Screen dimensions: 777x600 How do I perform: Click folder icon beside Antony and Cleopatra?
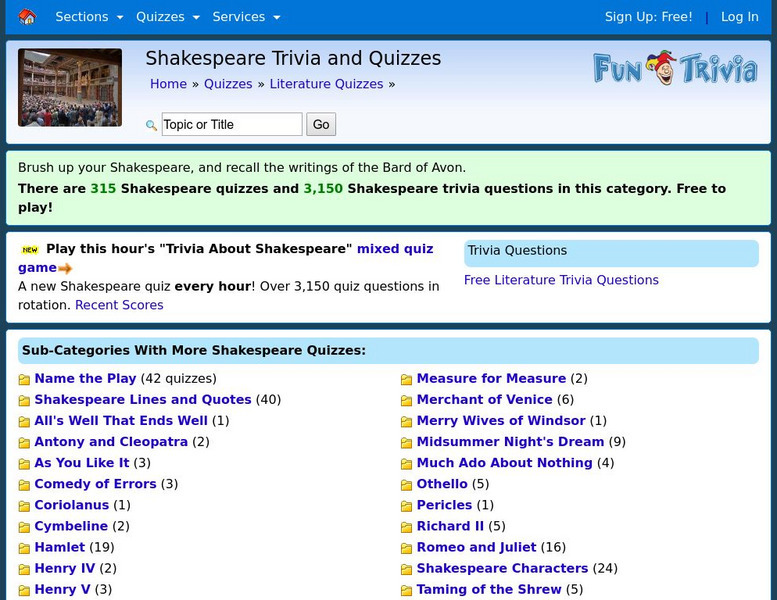pos(24,442)
